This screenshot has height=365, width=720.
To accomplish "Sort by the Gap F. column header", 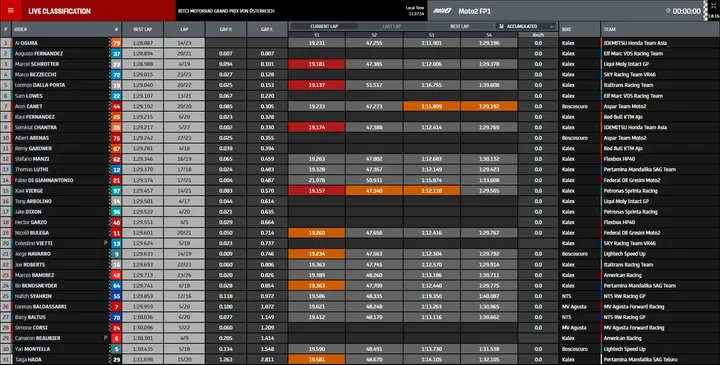I will point(267,29).
